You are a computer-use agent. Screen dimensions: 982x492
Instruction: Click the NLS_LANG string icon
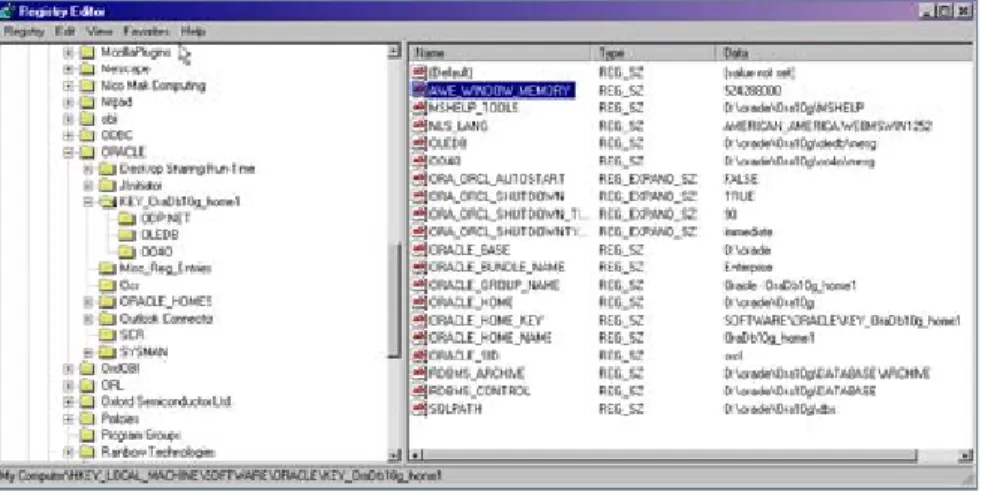click(419, 126)
